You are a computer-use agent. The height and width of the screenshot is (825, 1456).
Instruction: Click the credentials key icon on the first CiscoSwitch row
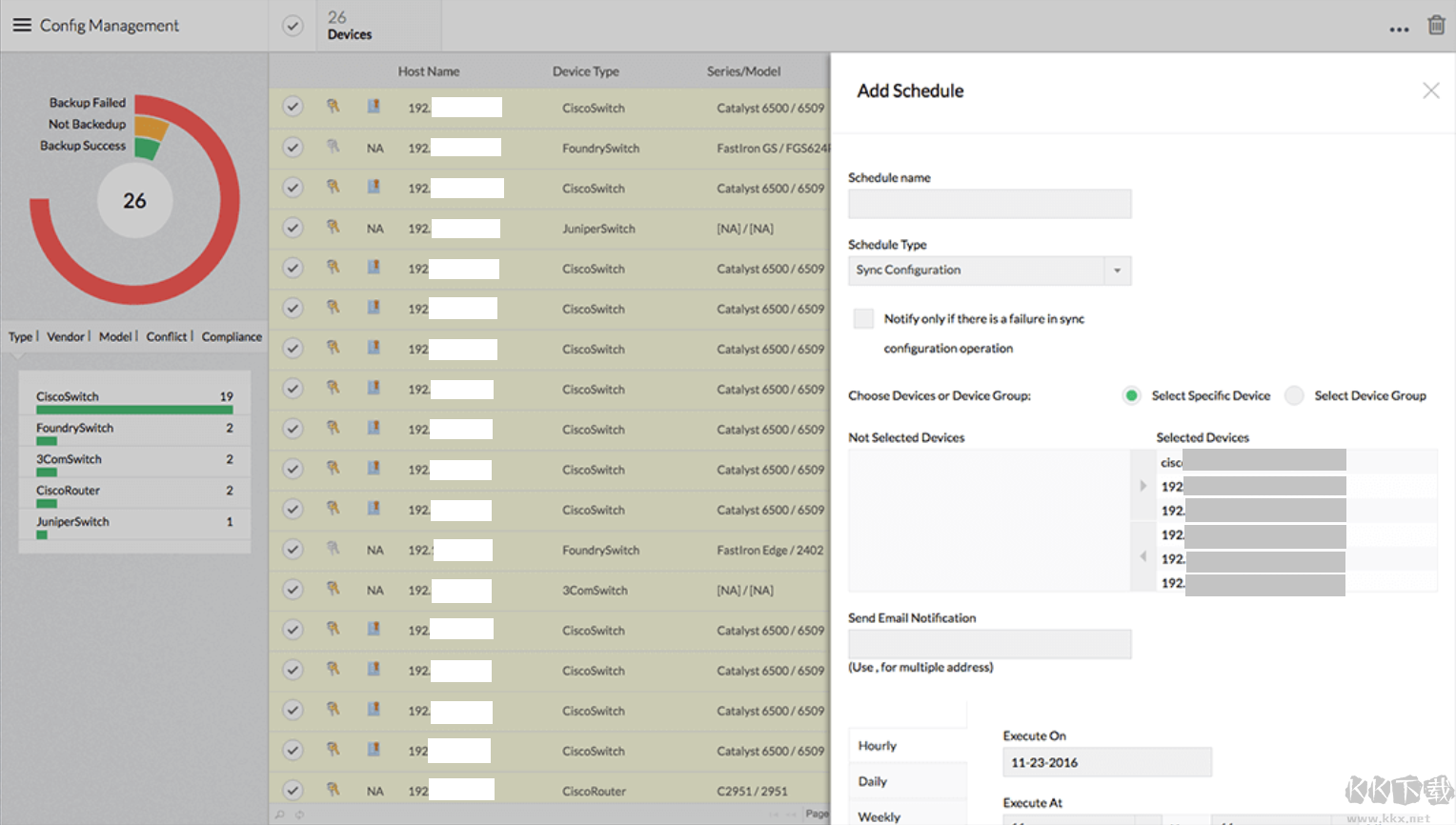click(332, 107)
